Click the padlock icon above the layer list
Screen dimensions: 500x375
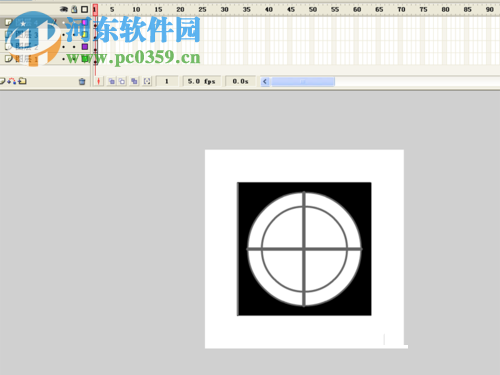74,9
